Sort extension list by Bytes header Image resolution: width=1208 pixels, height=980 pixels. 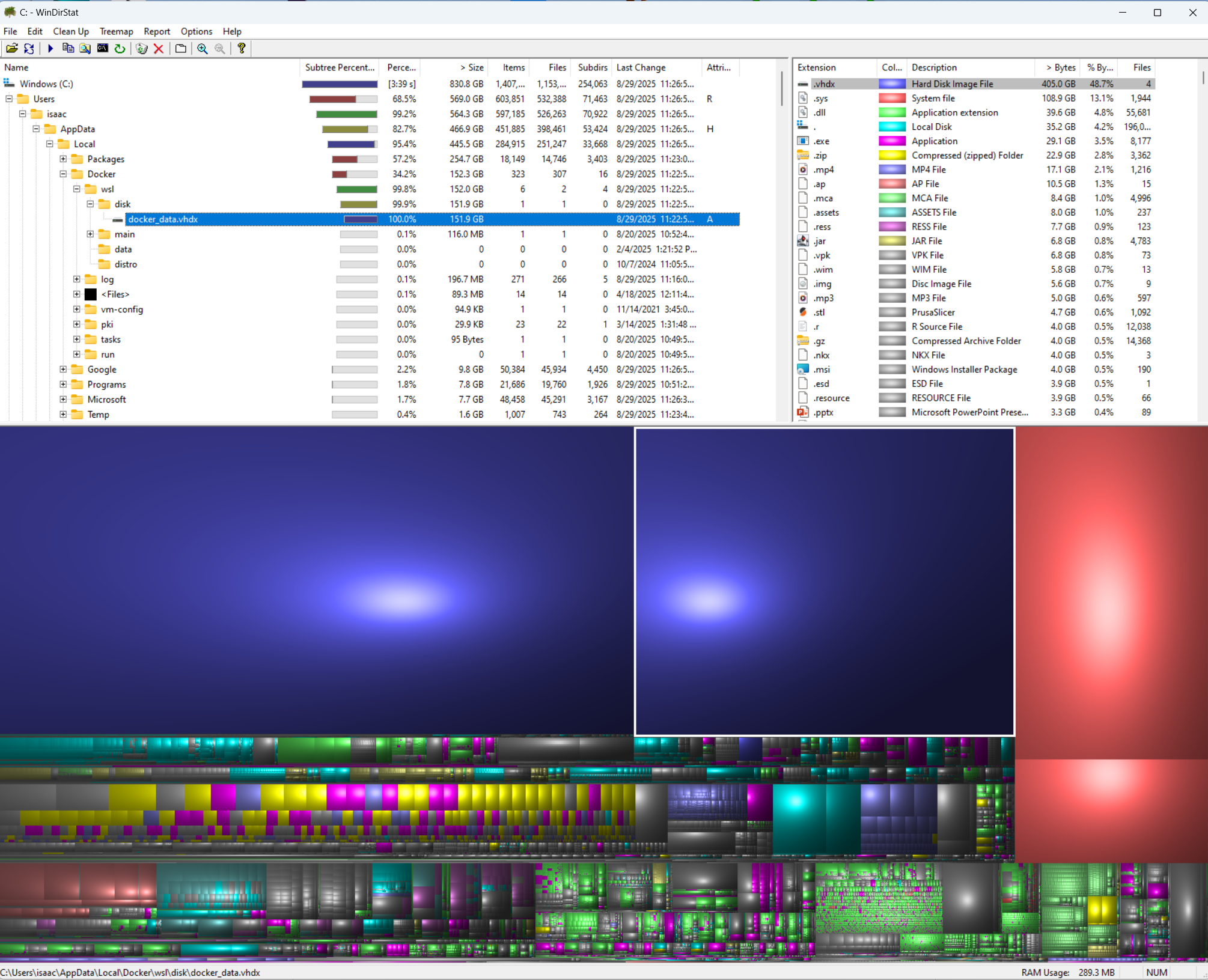1058,67
